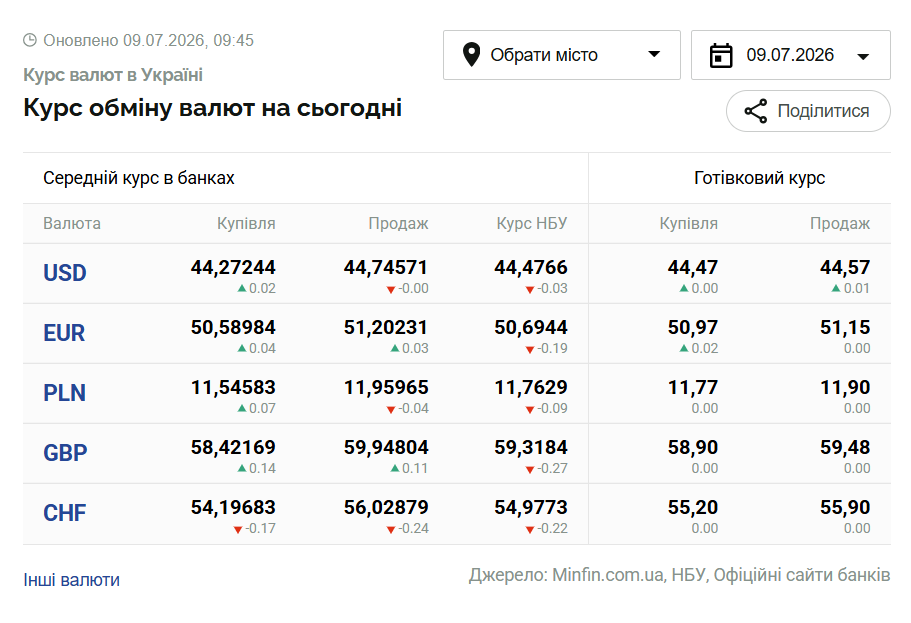Select PLN bank sell rate 11,95965

[386, 387]
